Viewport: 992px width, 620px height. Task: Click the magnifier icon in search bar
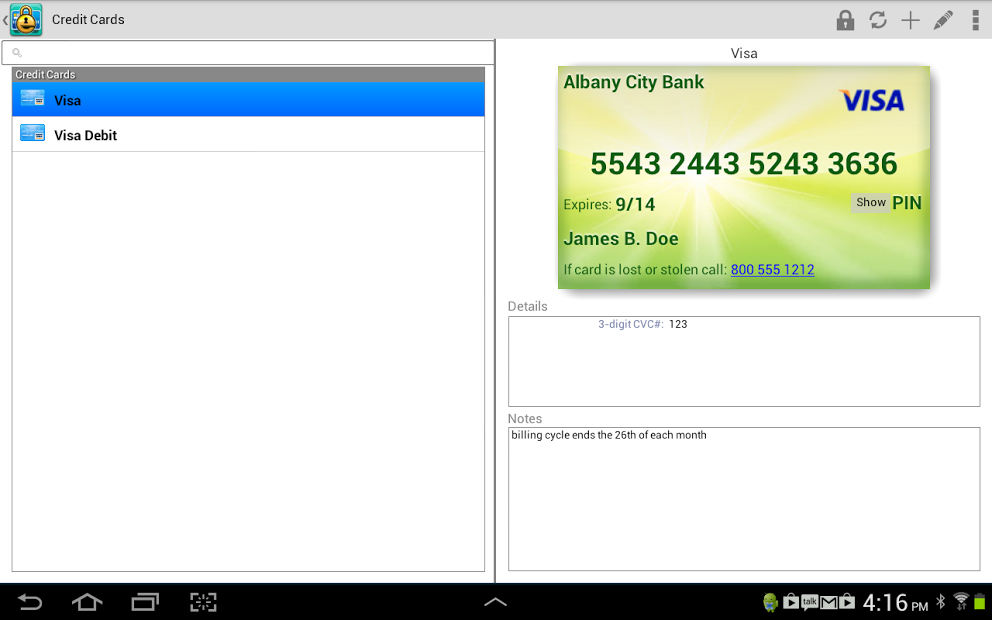tap(18, 51)
